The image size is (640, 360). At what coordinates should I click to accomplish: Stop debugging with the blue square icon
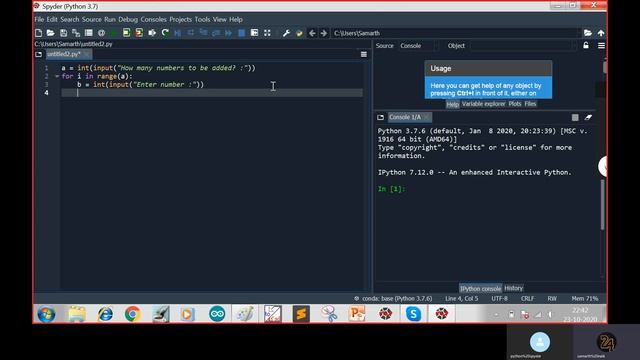click(241, 33)
